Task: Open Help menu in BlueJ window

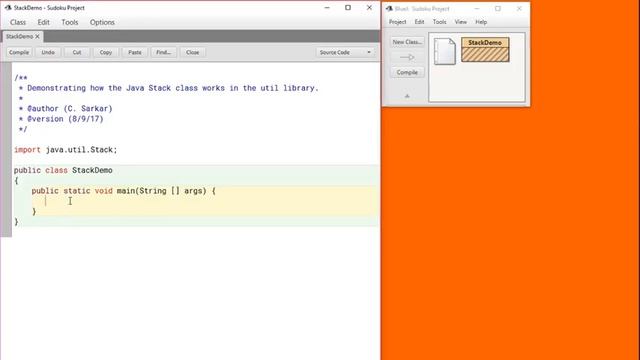Action: click(x=481, y=22)
